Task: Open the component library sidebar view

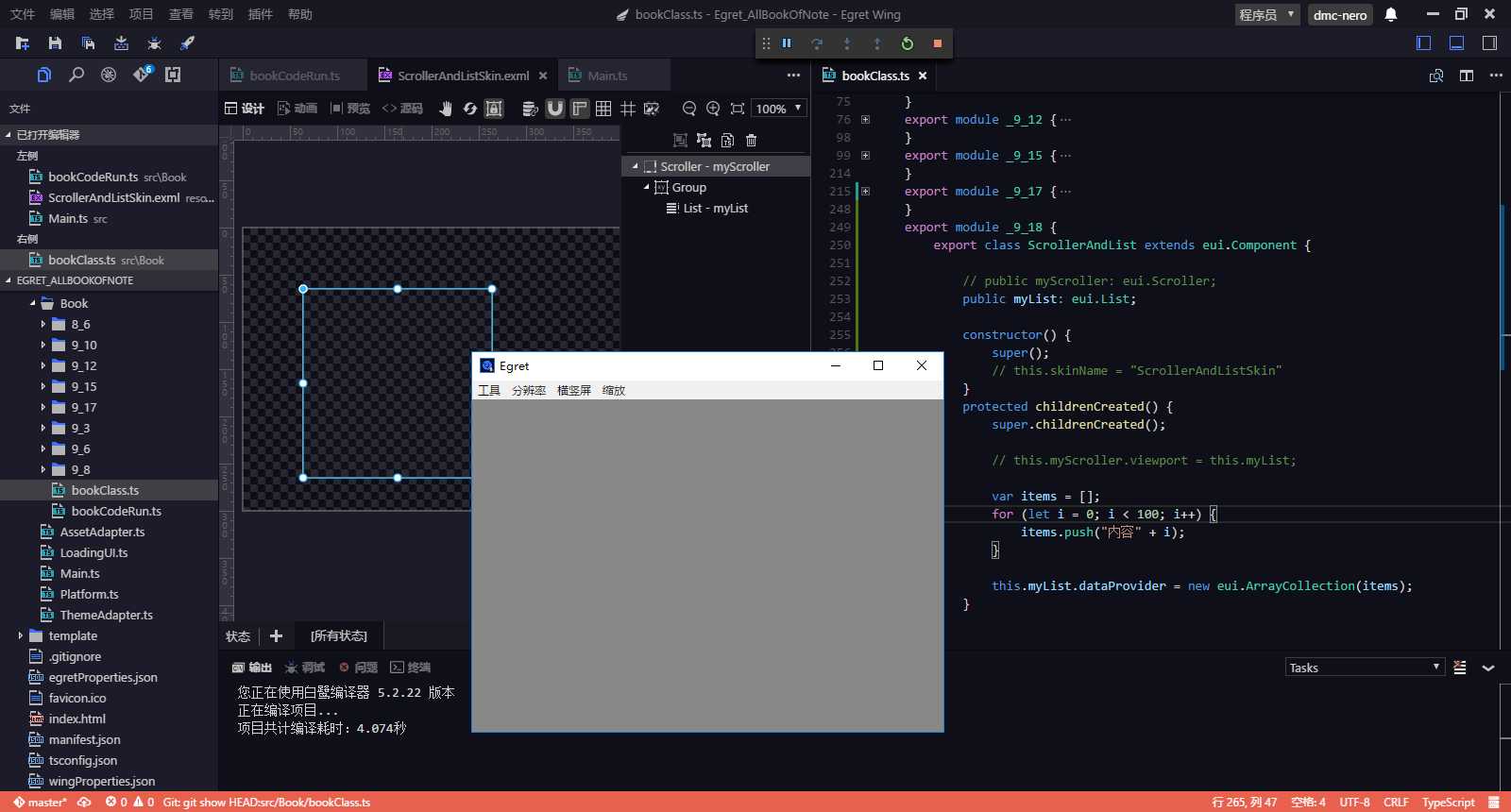Action: (x=173, y=75)
